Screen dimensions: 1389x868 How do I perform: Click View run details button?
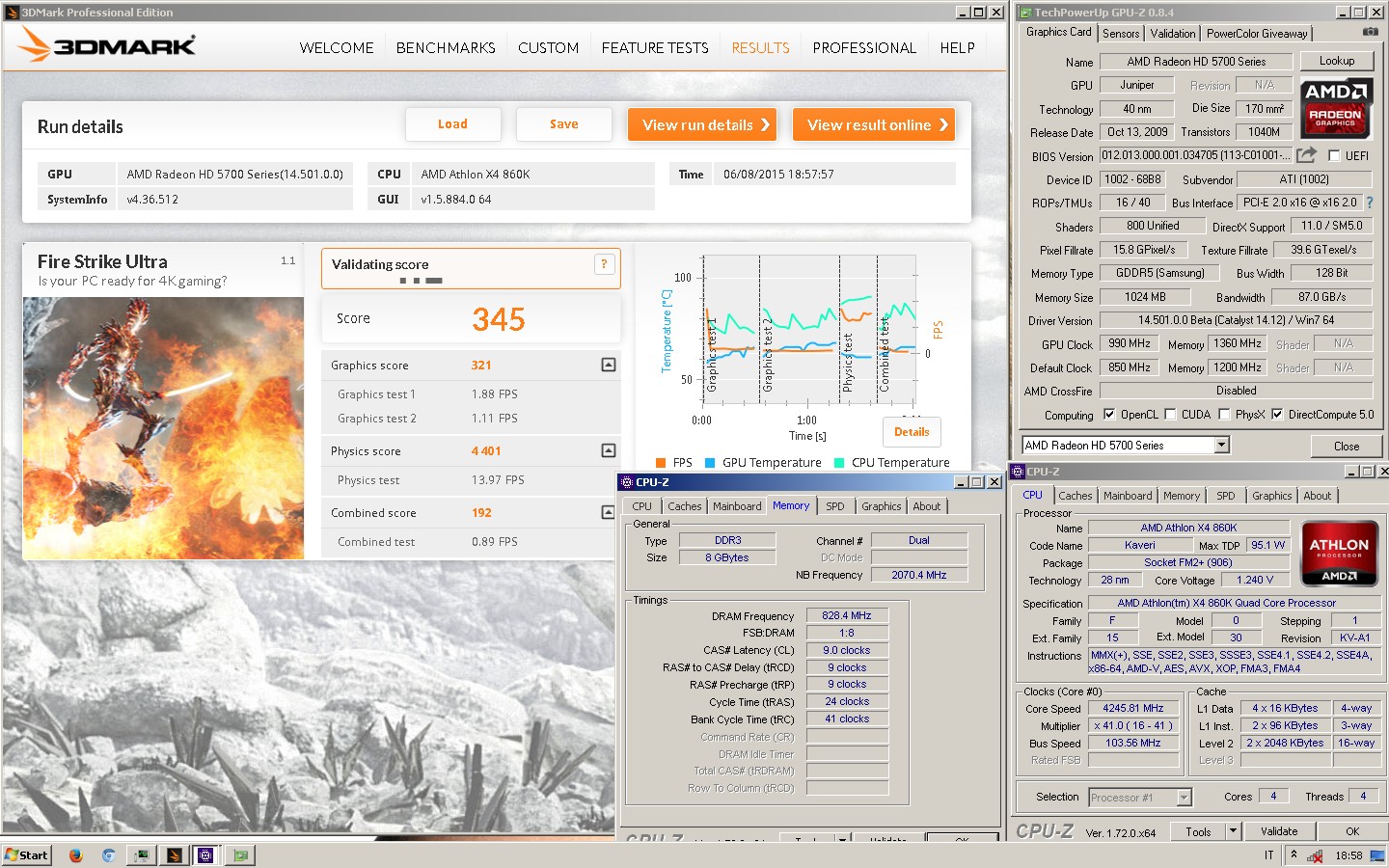click(702, 124)
